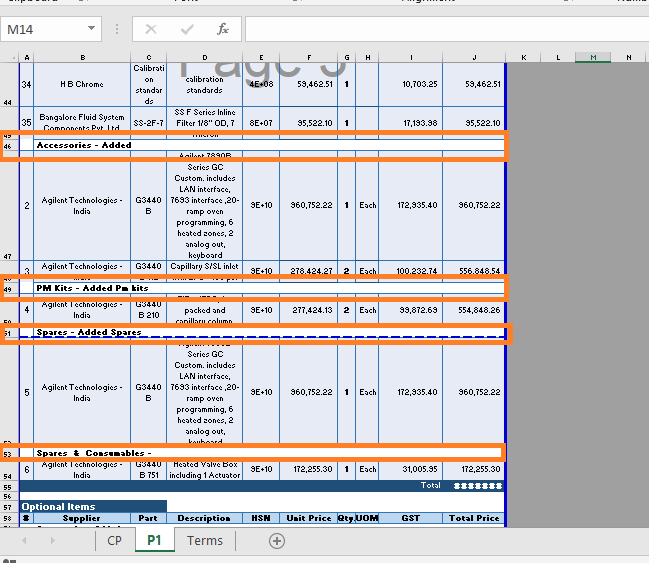The height and width of the screenshot is (563, 649).
Task: Select the 'Total Price' column heading cell
Action: point(474,518)
